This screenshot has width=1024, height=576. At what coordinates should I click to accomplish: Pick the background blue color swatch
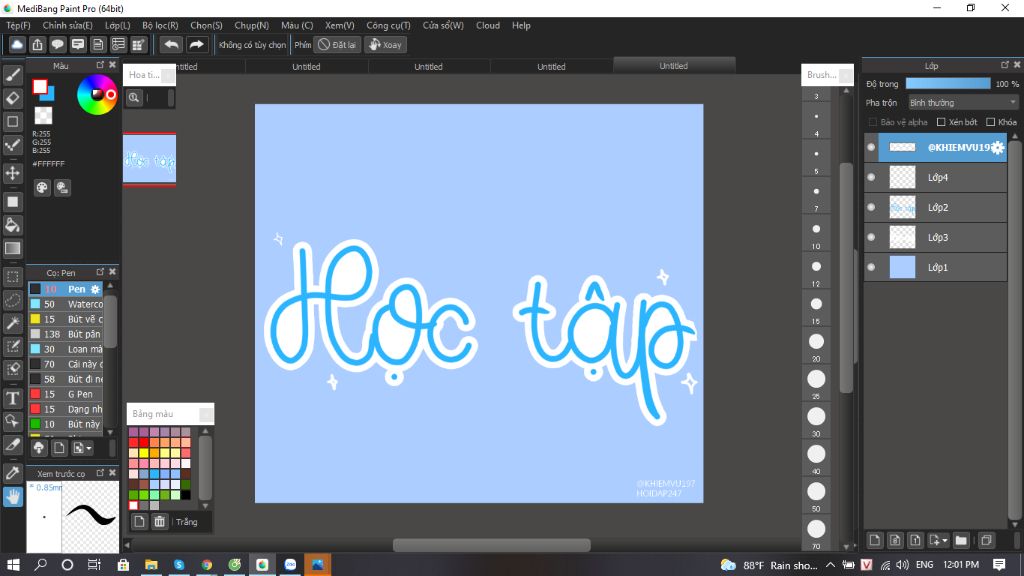(47, 93)
